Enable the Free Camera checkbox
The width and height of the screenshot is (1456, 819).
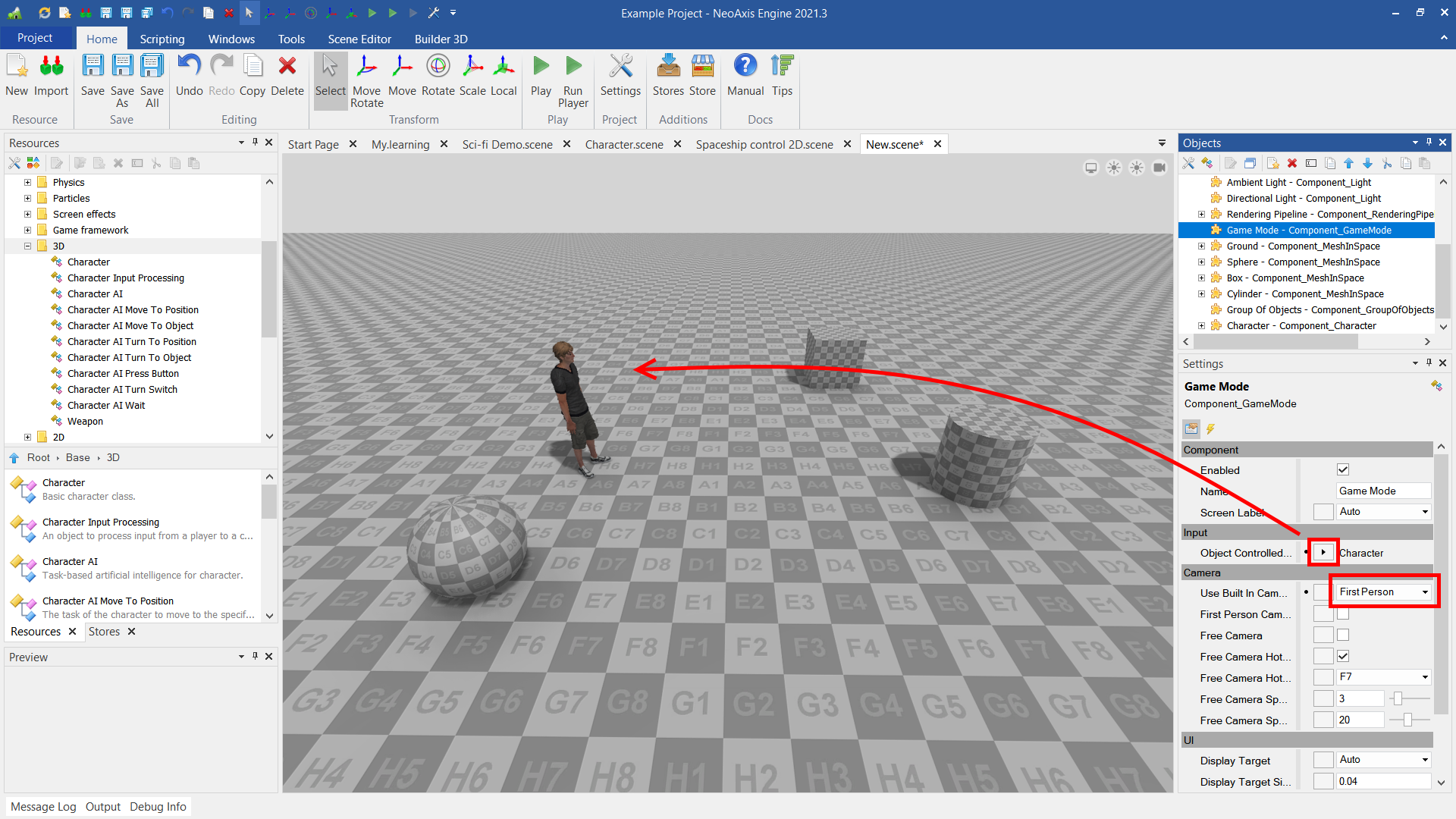[1343, 635]
